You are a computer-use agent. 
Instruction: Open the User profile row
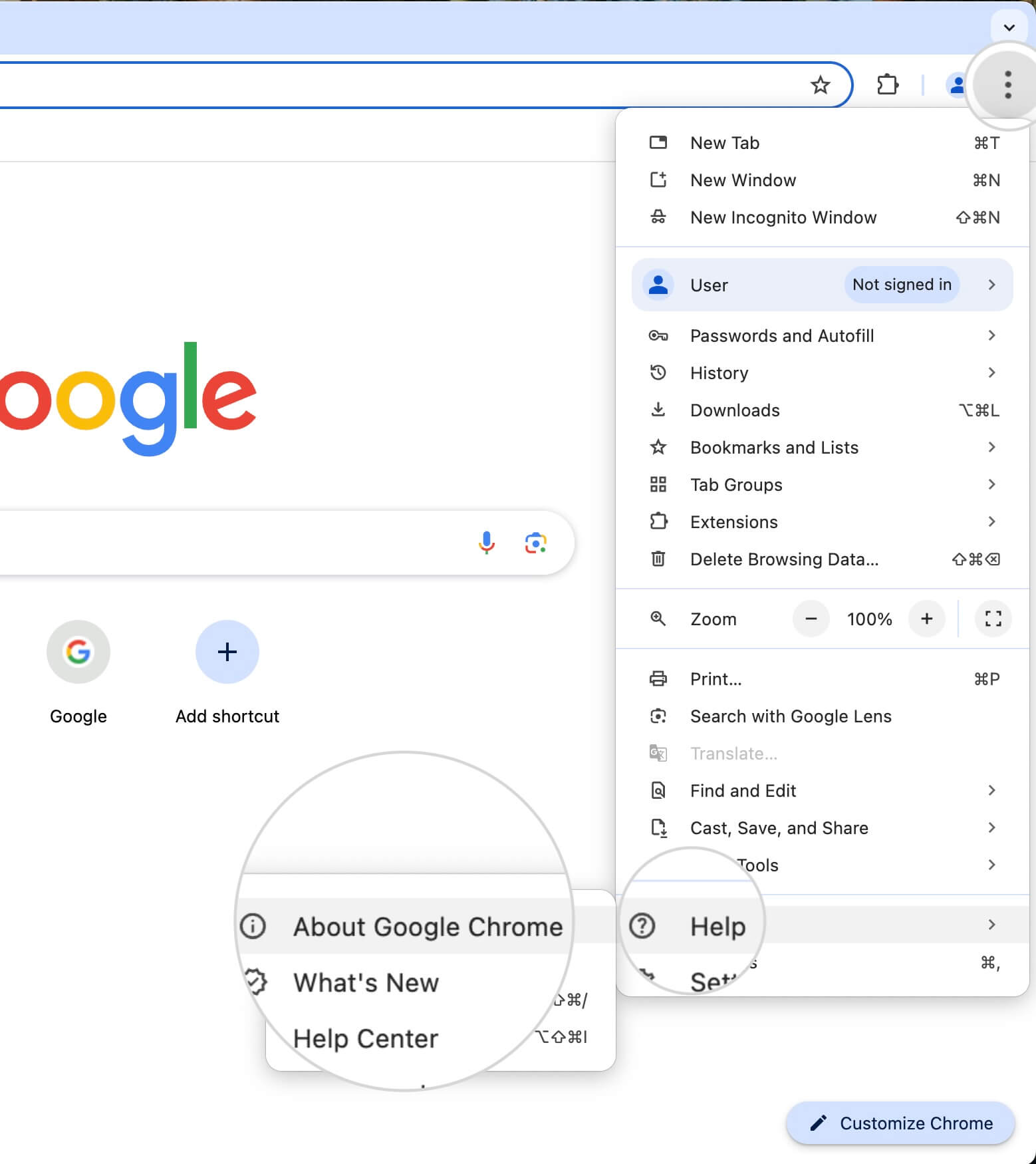823,285
